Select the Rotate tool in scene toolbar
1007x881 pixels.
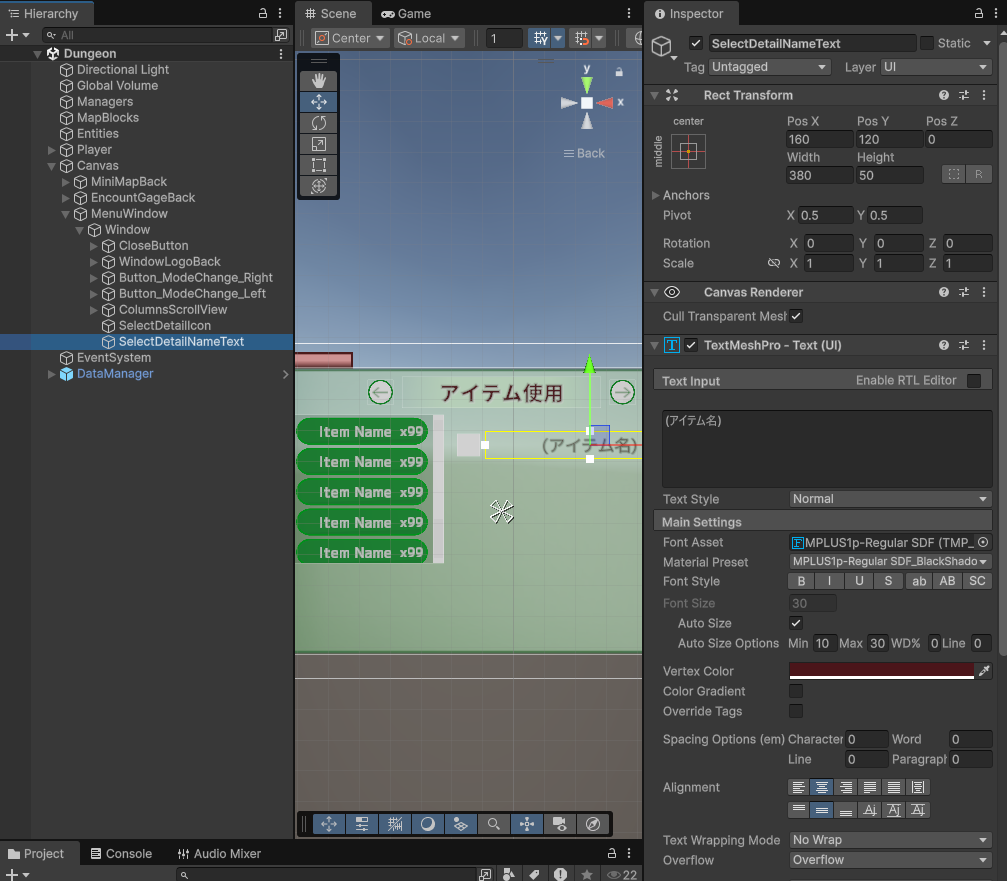click(318, 123)
